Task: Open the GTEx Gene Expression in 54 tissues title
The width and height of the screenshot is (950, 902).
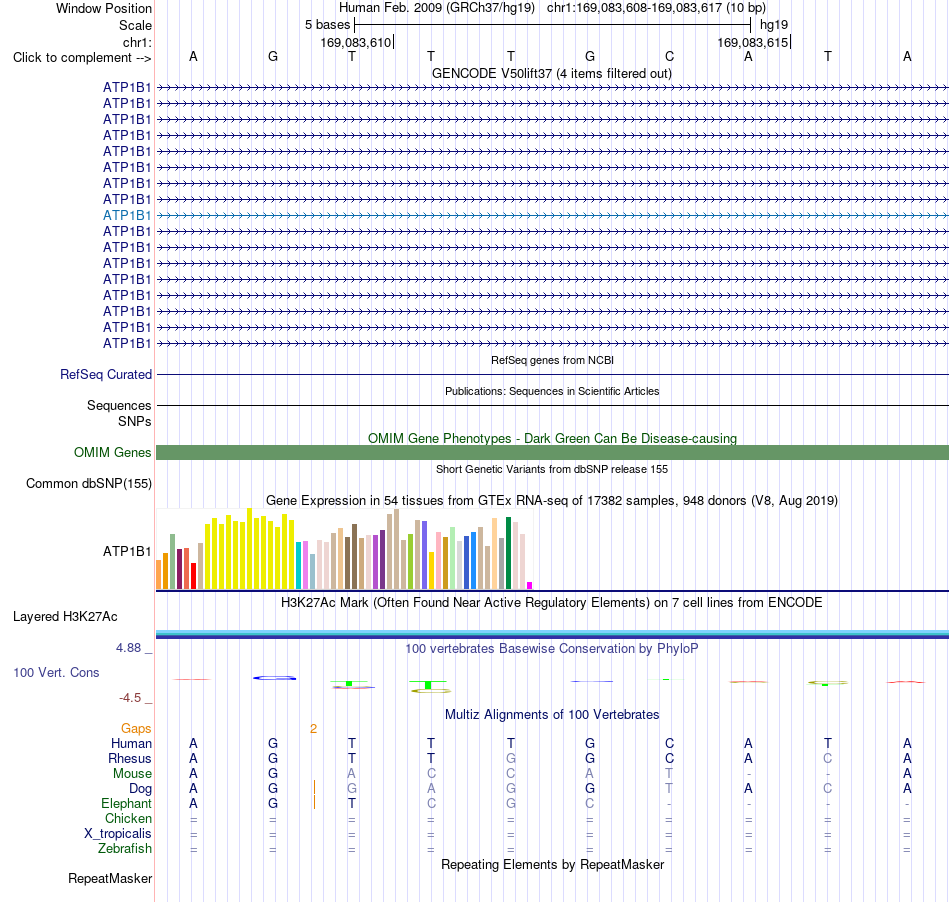Action: click(x=552, y=500)
